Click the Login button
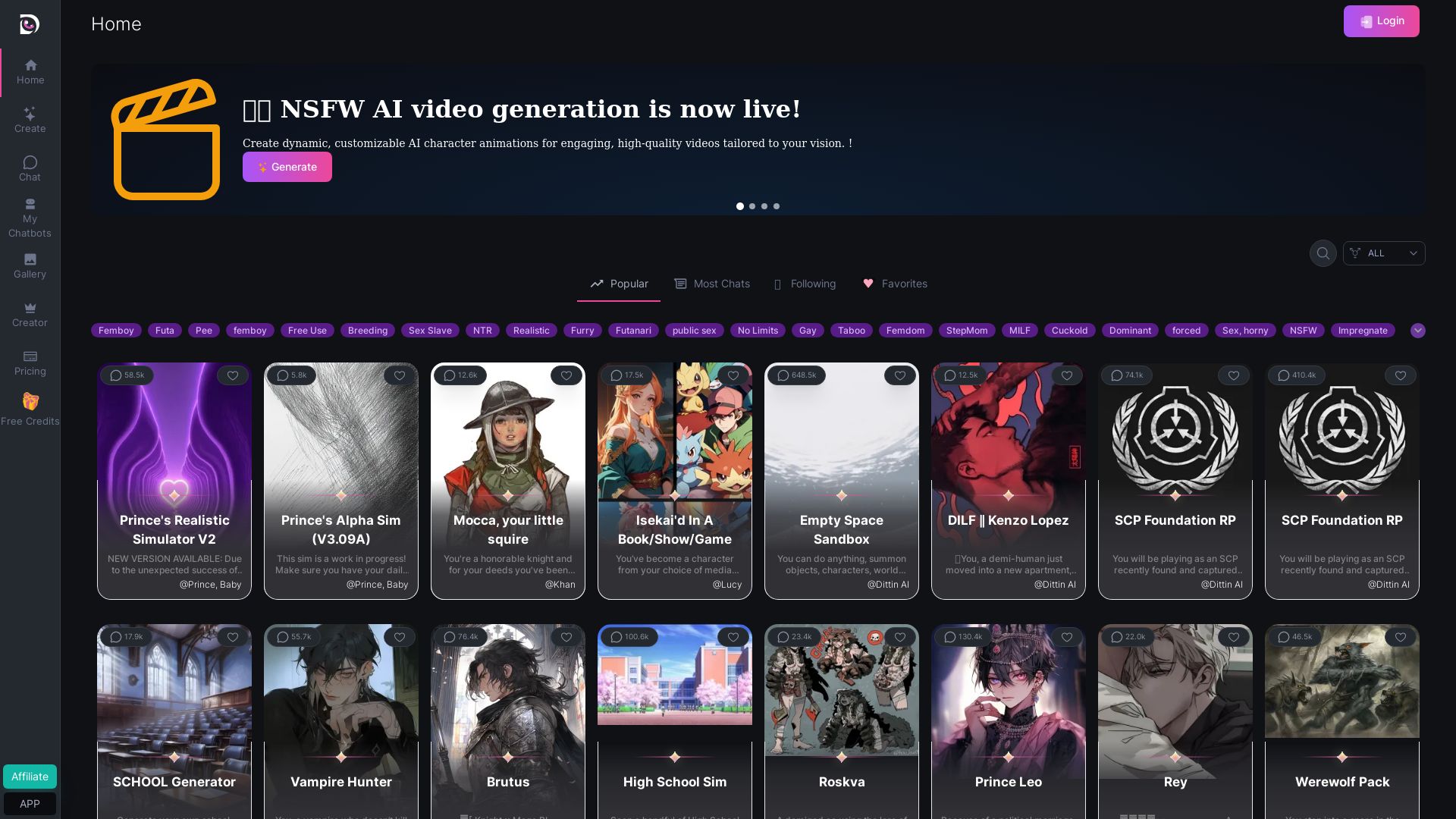Image resolution: width=1456 pixels, height=819 pixels. point(1381,21)
